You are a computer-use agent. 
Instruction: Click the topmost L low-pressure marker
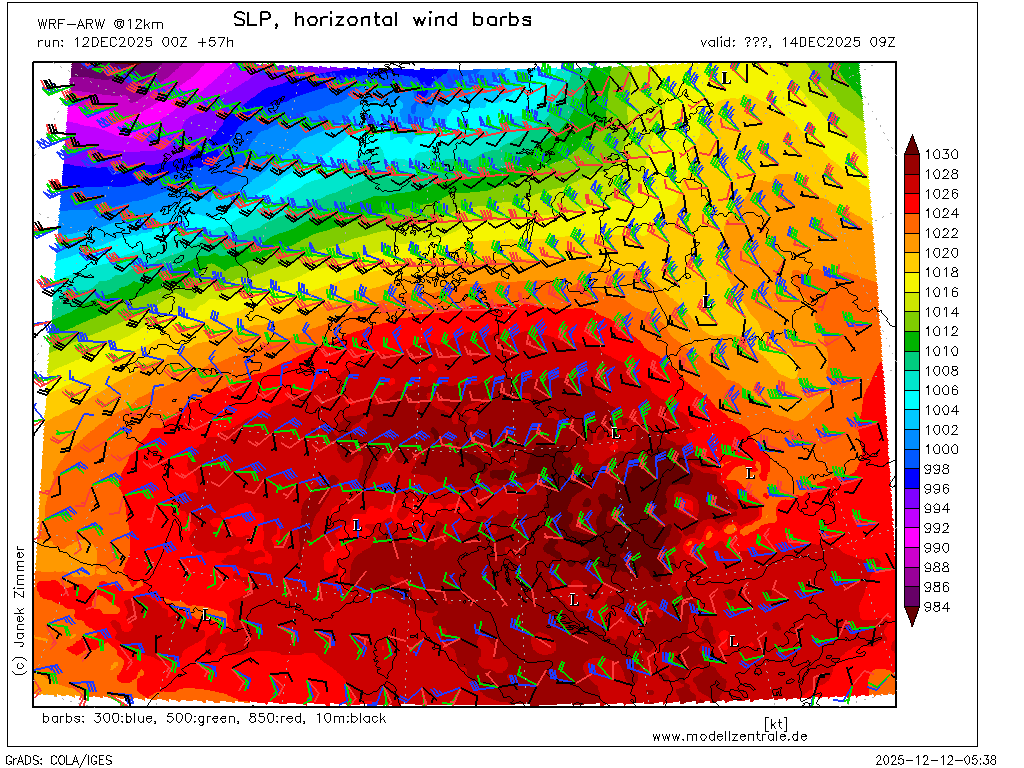pyautogui.click(x=725, y=77)
